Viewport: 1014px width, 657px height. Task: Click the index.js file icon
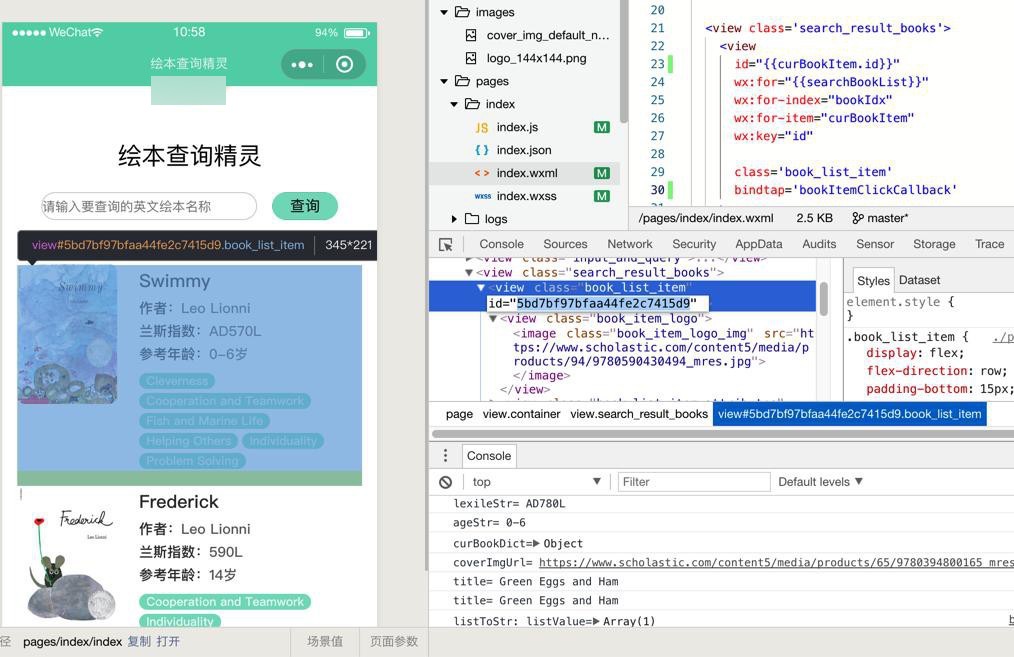(x=482, y=127)
